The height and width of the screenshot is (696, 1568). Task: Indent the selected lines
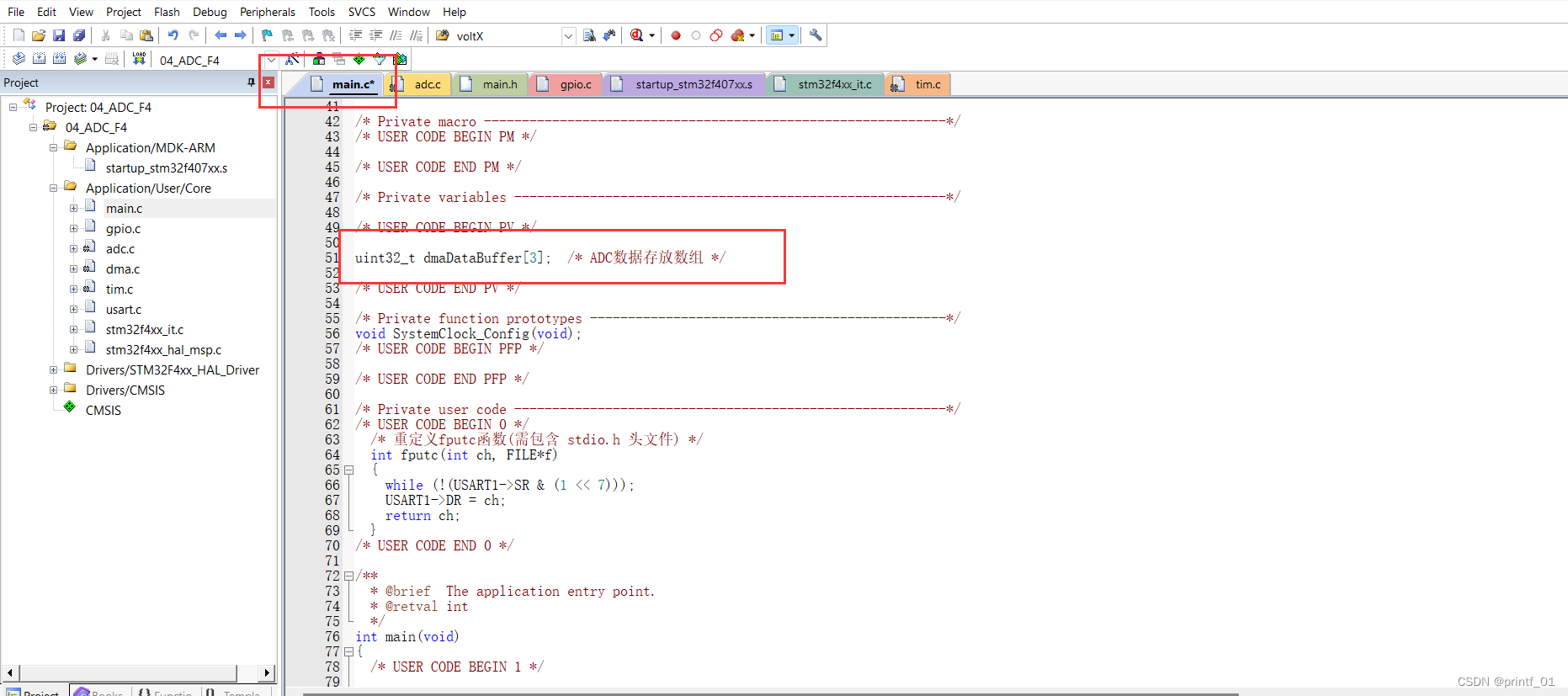click(356, 35)
